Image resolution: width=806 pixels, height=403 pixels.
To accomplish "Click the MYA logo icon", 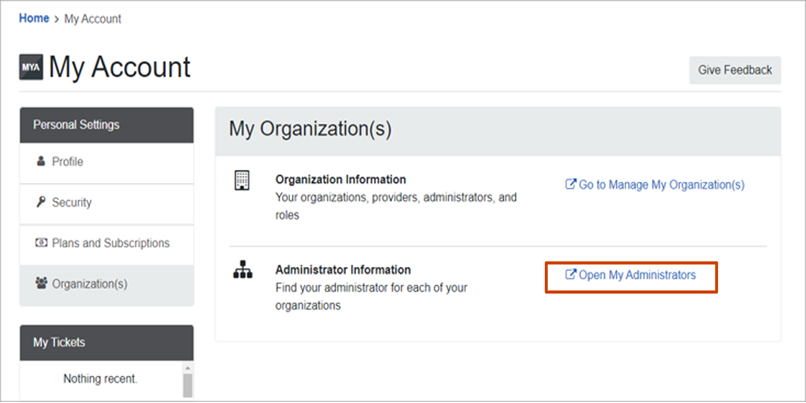I will [x=31, y=67].
